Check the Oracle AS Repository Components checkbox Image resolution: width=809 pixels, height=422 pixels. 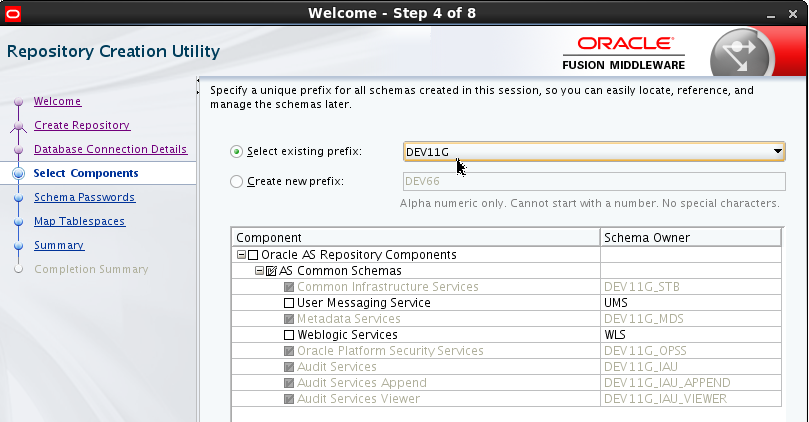tap(253, 255)
